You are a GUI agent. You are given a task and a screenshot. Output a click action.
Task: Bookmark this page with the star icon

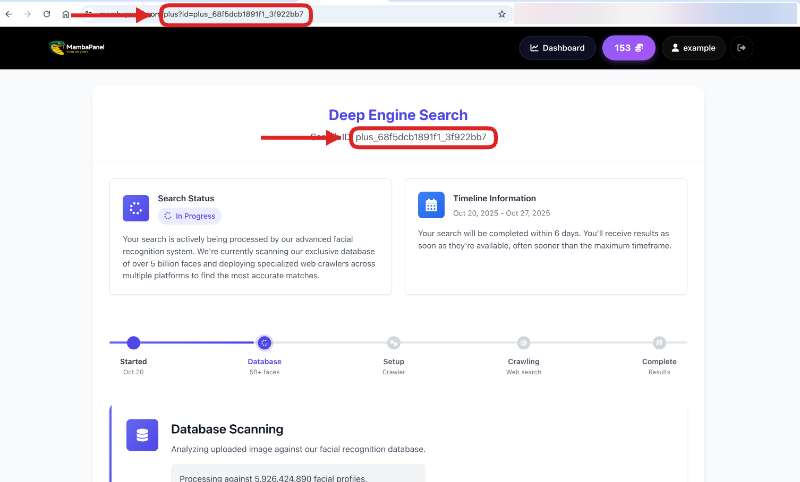coord(502,14)
